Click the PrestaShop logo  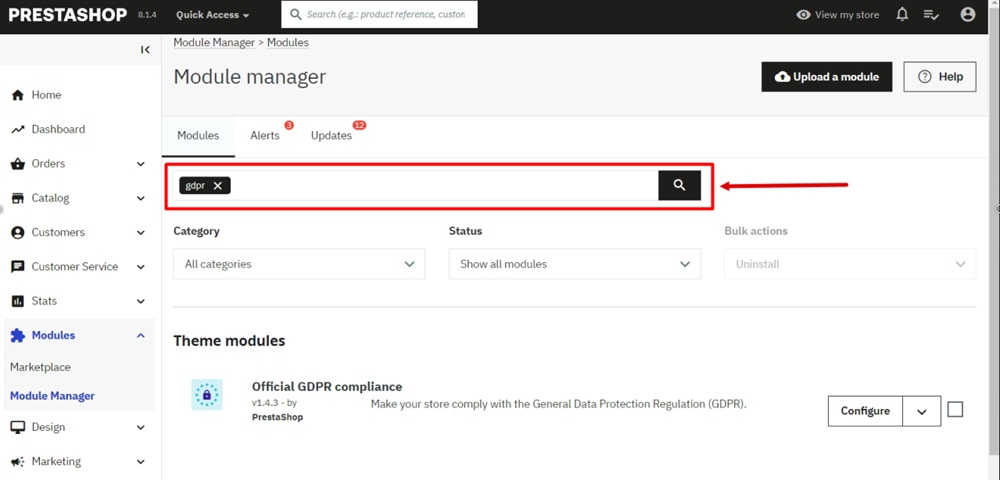pyautogui.click(x=68, y=15)
